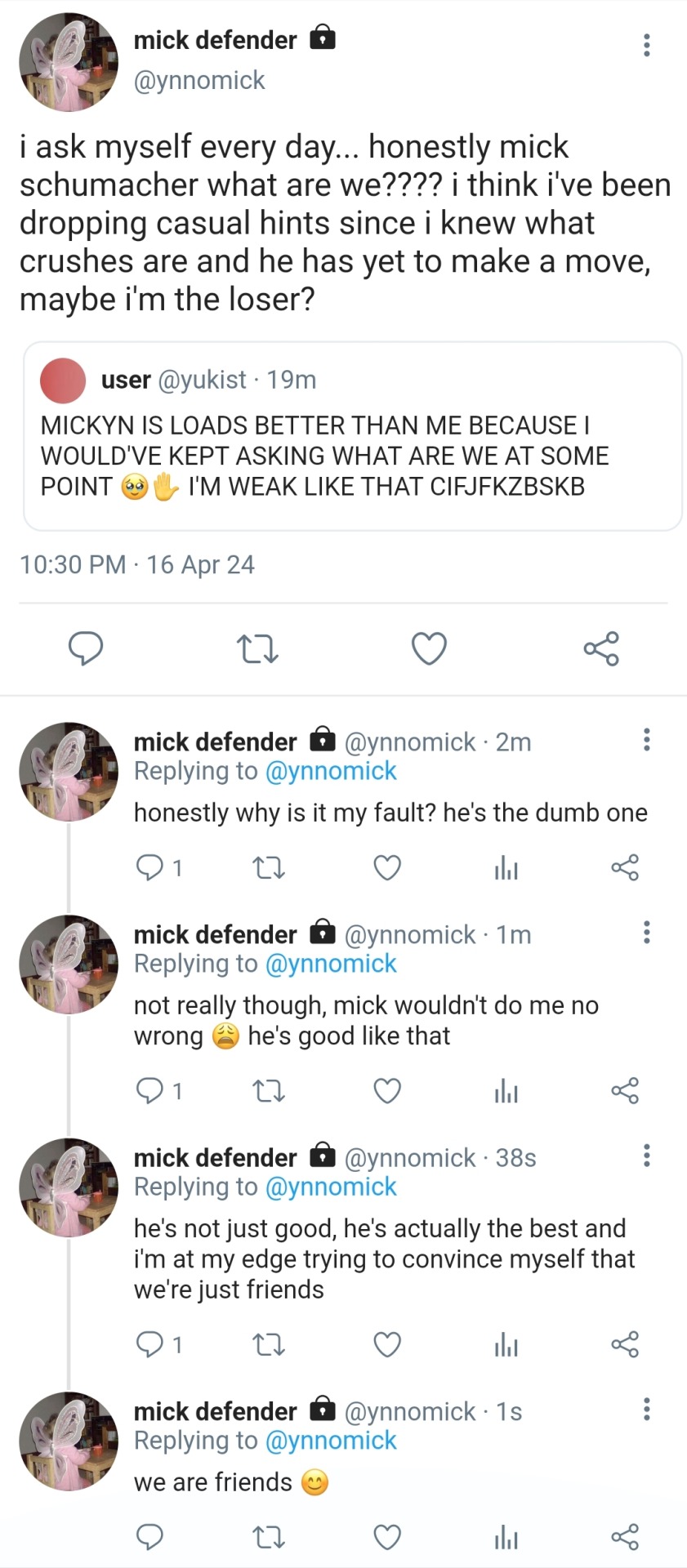
Task: Open more options on main tweet
Action: point(646,45)
